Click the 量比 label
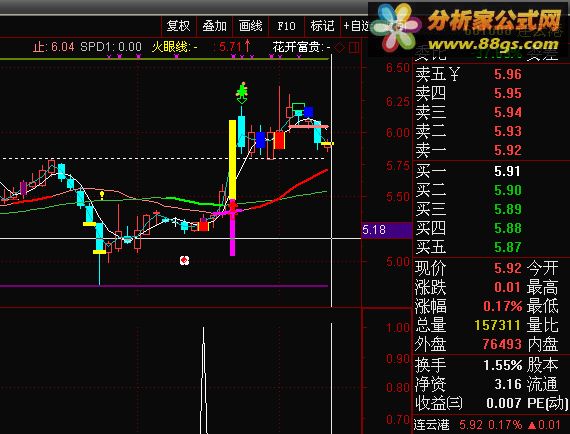The height and width of the screenshot is (434, 570). pos(542,325)
